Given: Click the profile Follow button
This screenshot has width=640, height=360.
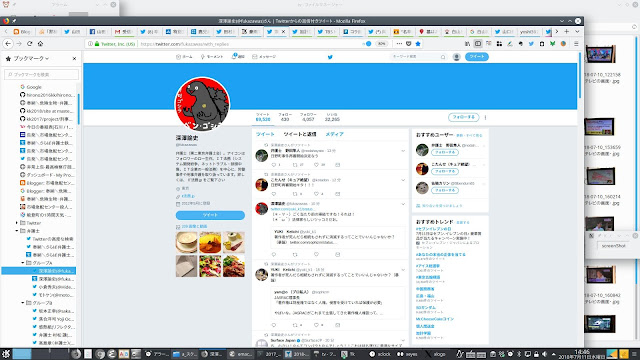Looking at the screenshot, I should (463, 117).
